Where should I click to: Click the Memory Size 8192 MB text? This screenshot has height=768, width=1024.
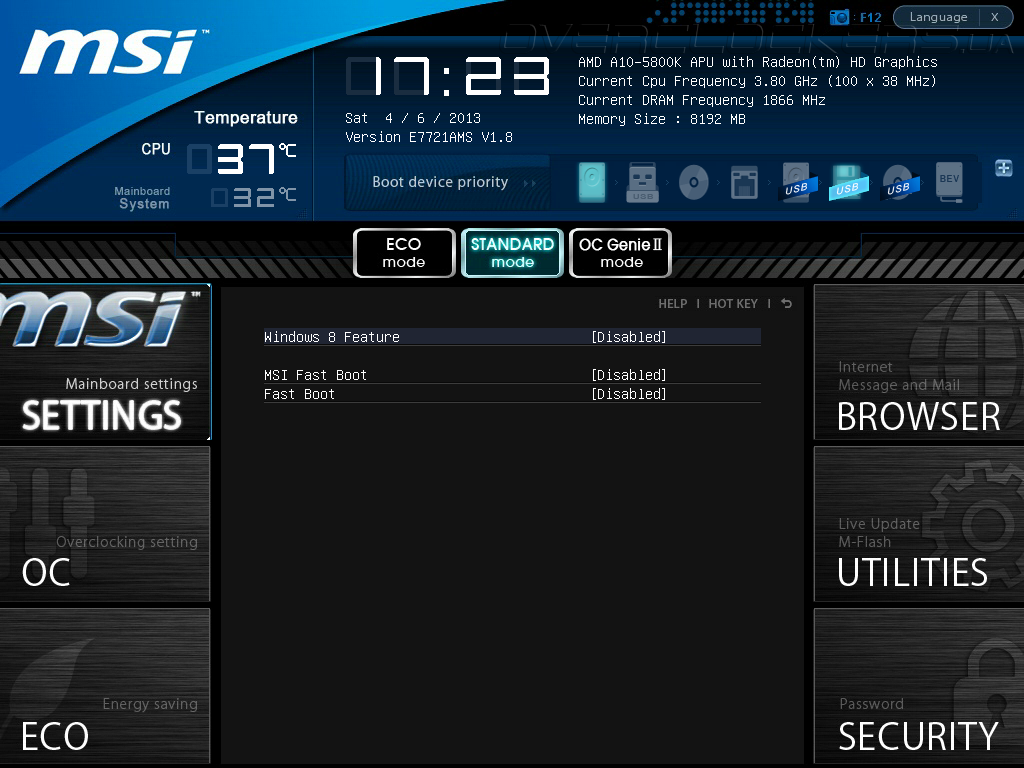pos(662,119)
